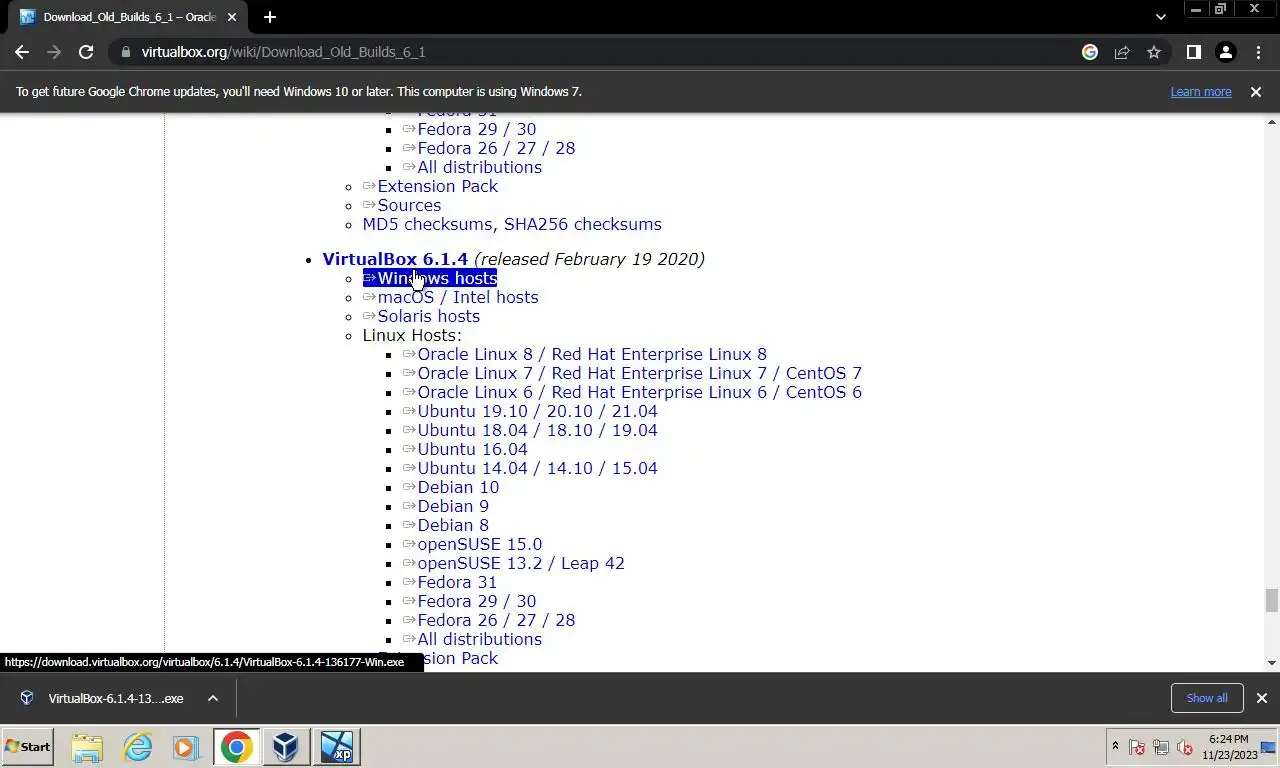Open Oracle Linux 6 / CentOS 6 link
The height and width of the screenshot is (768, 1280).
pyautogui.click(x=632, y=392)
